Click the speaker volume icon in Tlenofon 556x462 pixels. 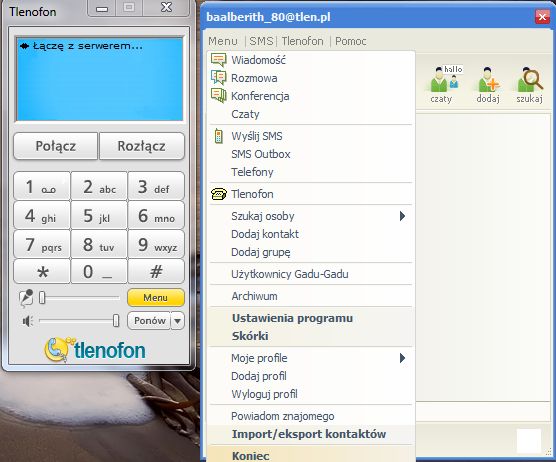pyautogui.click(x=28, y=321)
